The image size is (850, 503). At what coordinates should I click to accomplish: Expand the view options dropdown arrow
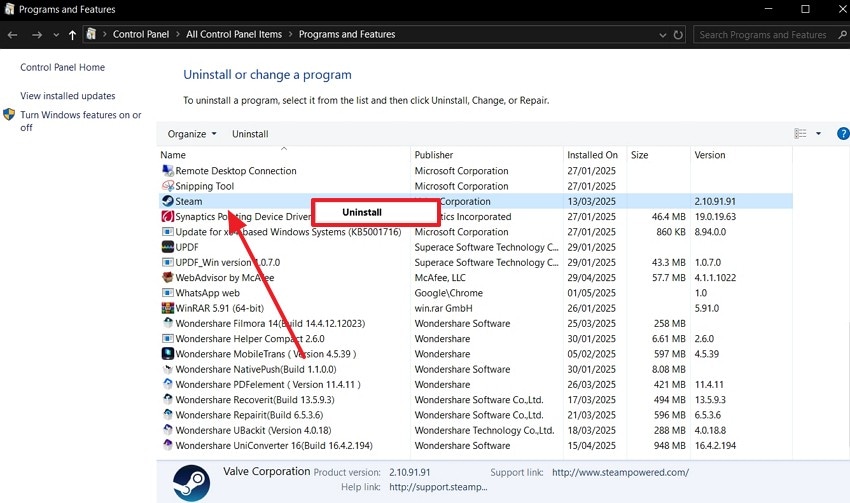coord(818,133)
